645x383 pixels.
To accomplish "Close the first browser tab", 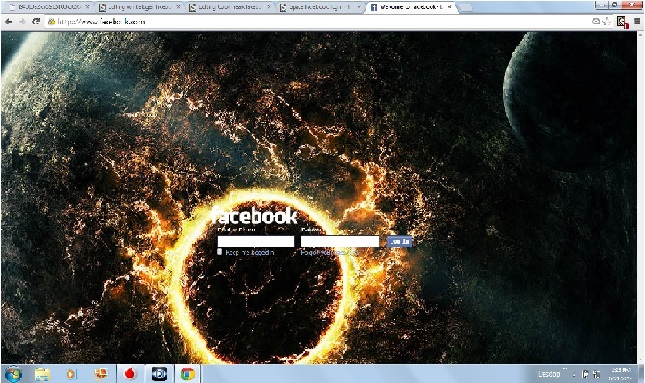I will (x=87, y=7).
